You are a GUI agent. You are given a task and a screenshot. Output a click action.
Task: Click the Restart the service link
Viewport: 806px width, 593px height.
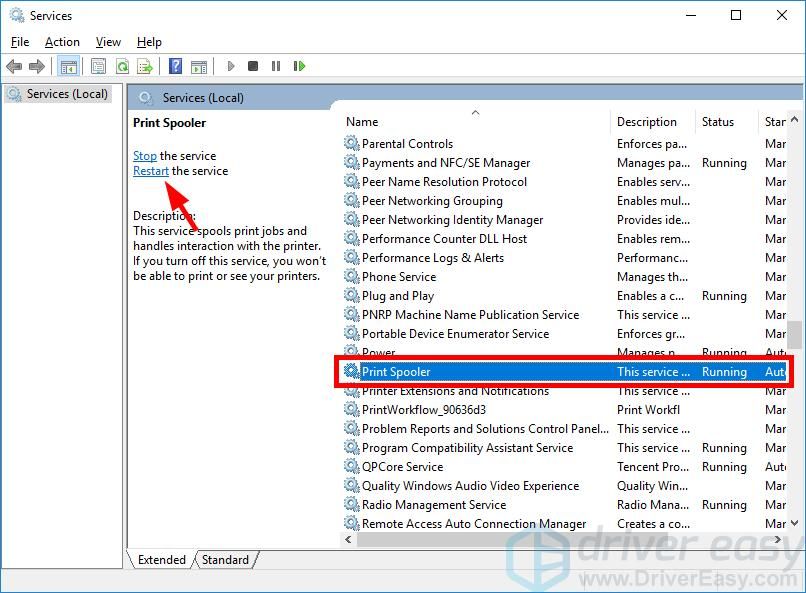tap(151, 171)
